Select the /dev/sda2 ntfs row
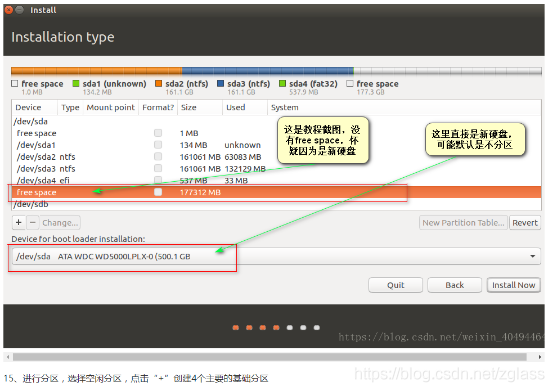This screenshot has width=554, height=392. click(276, 157)
